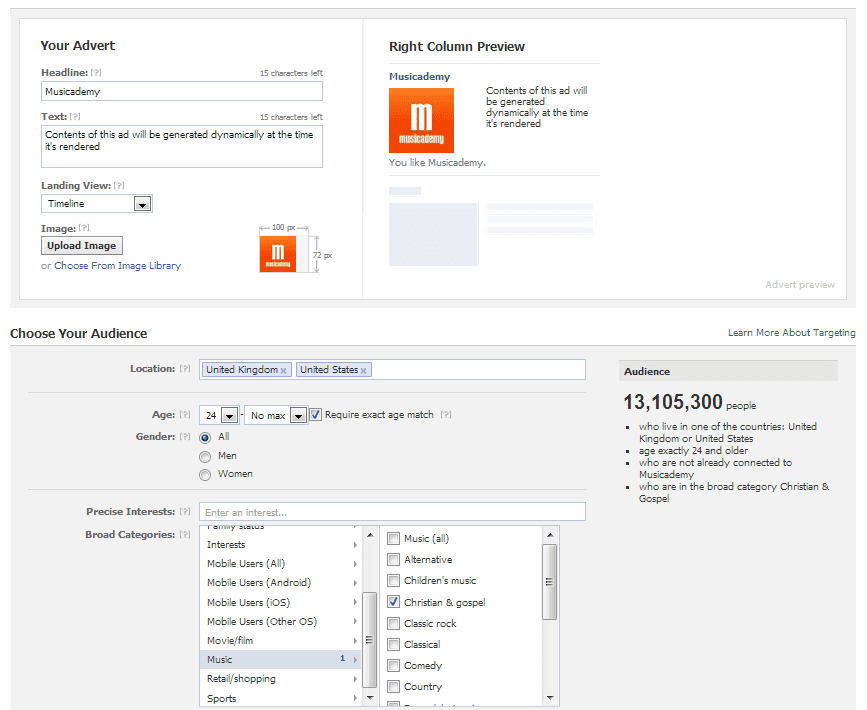Screen dimensions: 867x710
Task: Select the Men gender radio button
Action: click(206, 456)
